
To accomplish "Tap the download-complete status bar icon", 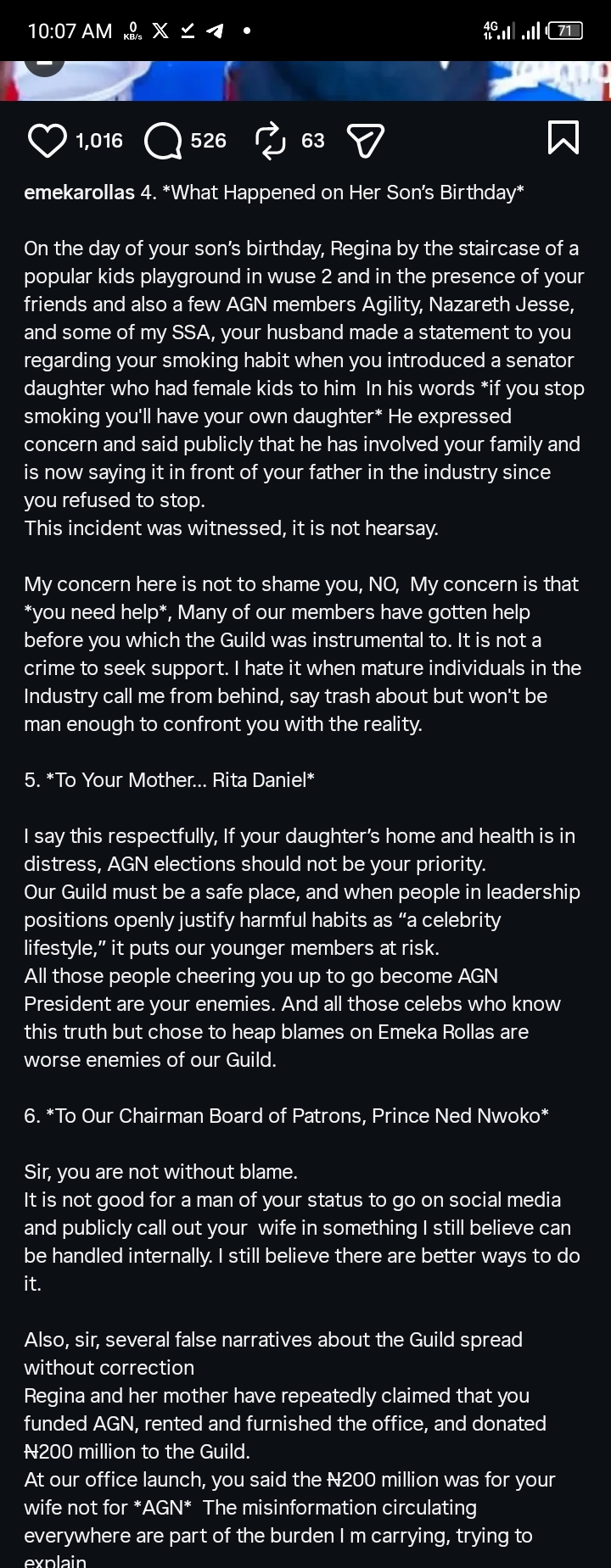I will coord(188,31).
